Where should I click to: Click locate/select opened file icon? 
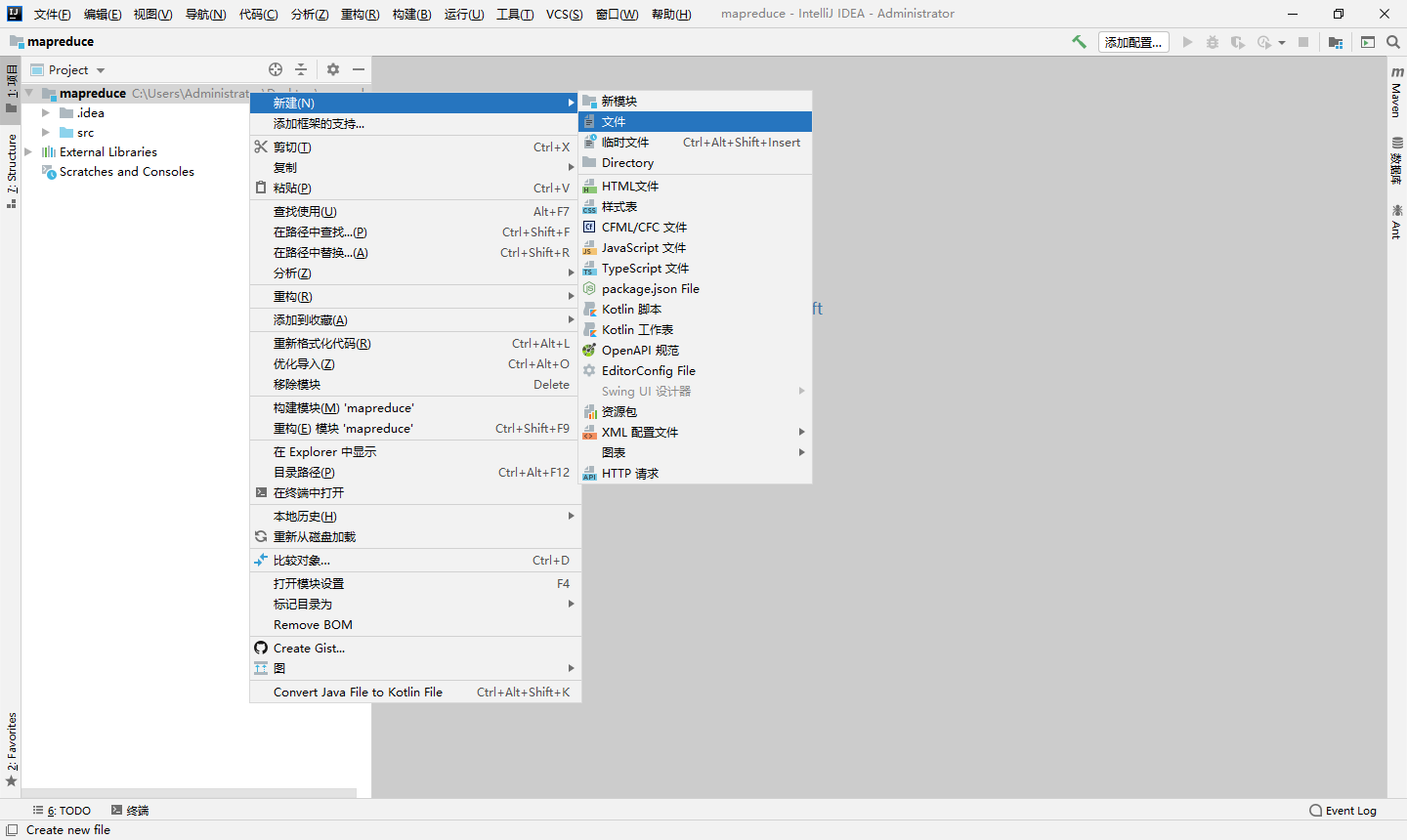(x=276, y=69)
